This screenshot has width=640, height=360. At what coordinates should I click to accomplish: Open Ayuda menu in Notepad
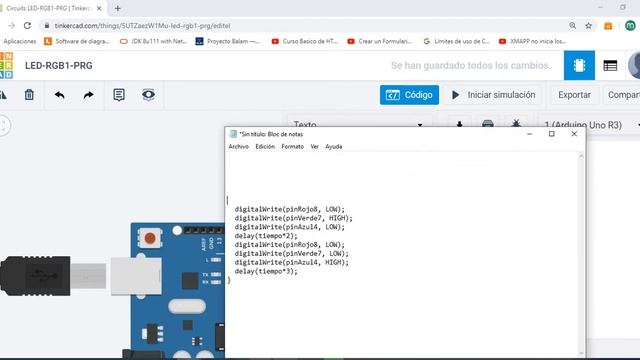(x=333, y=147)
